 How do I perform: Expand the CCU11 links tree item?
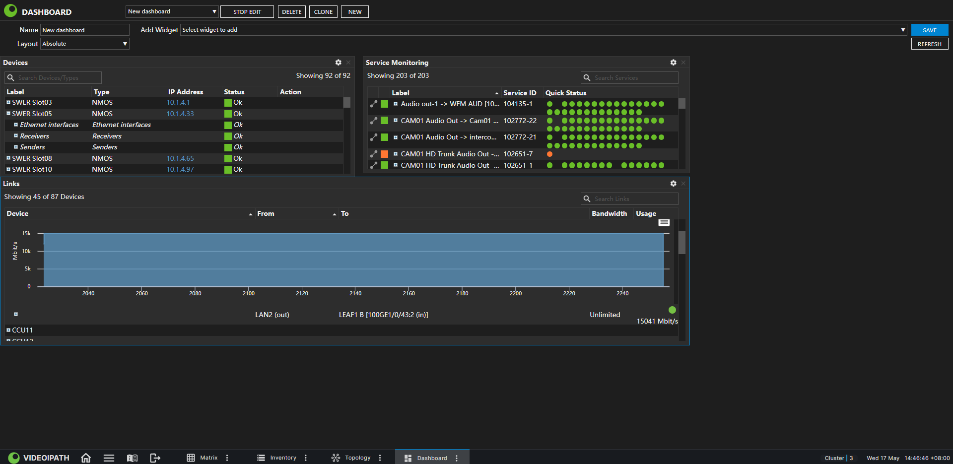[9, 330]
